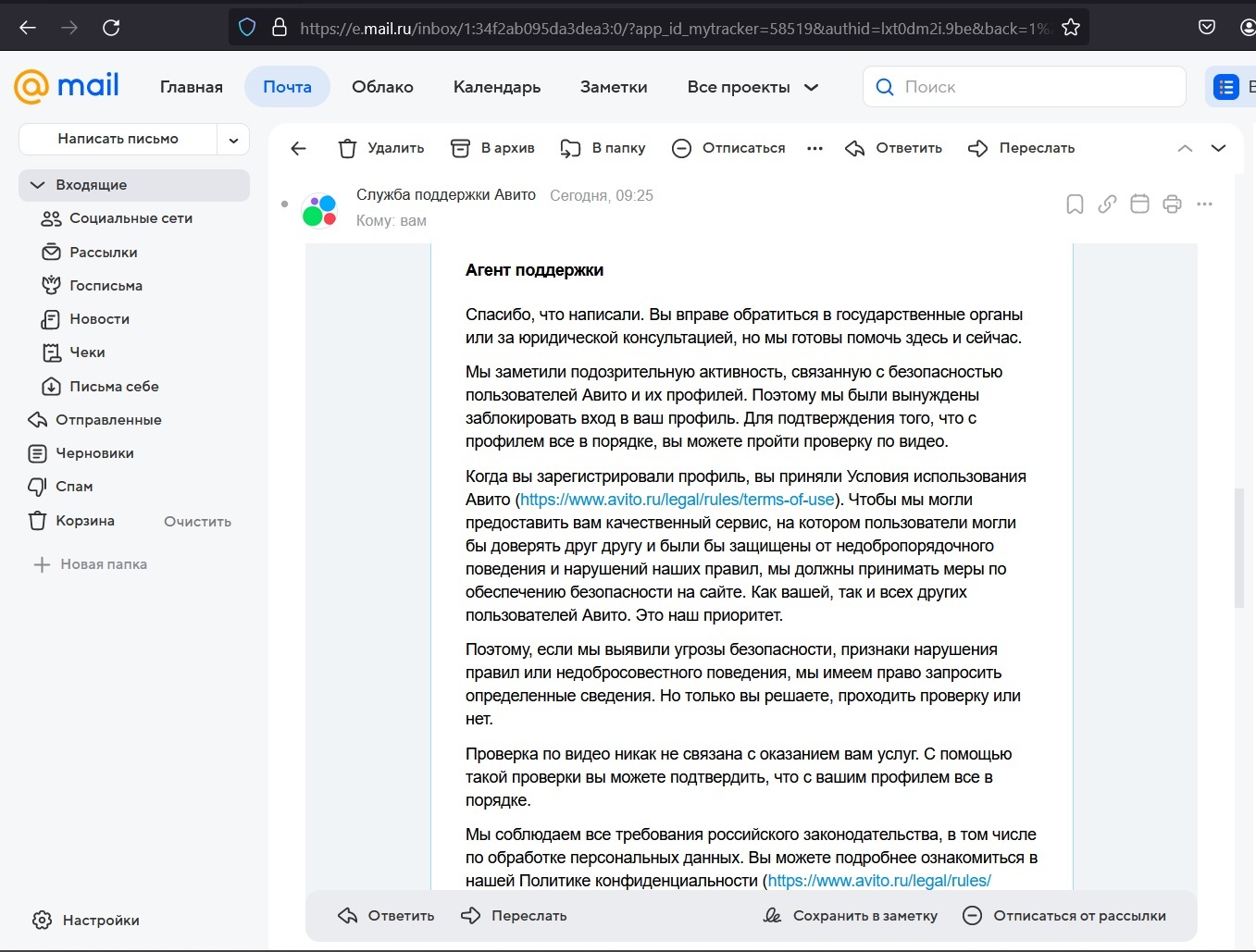
Task: Open the Pocket icon in browser toolbar
Action: click(1207, 28)
